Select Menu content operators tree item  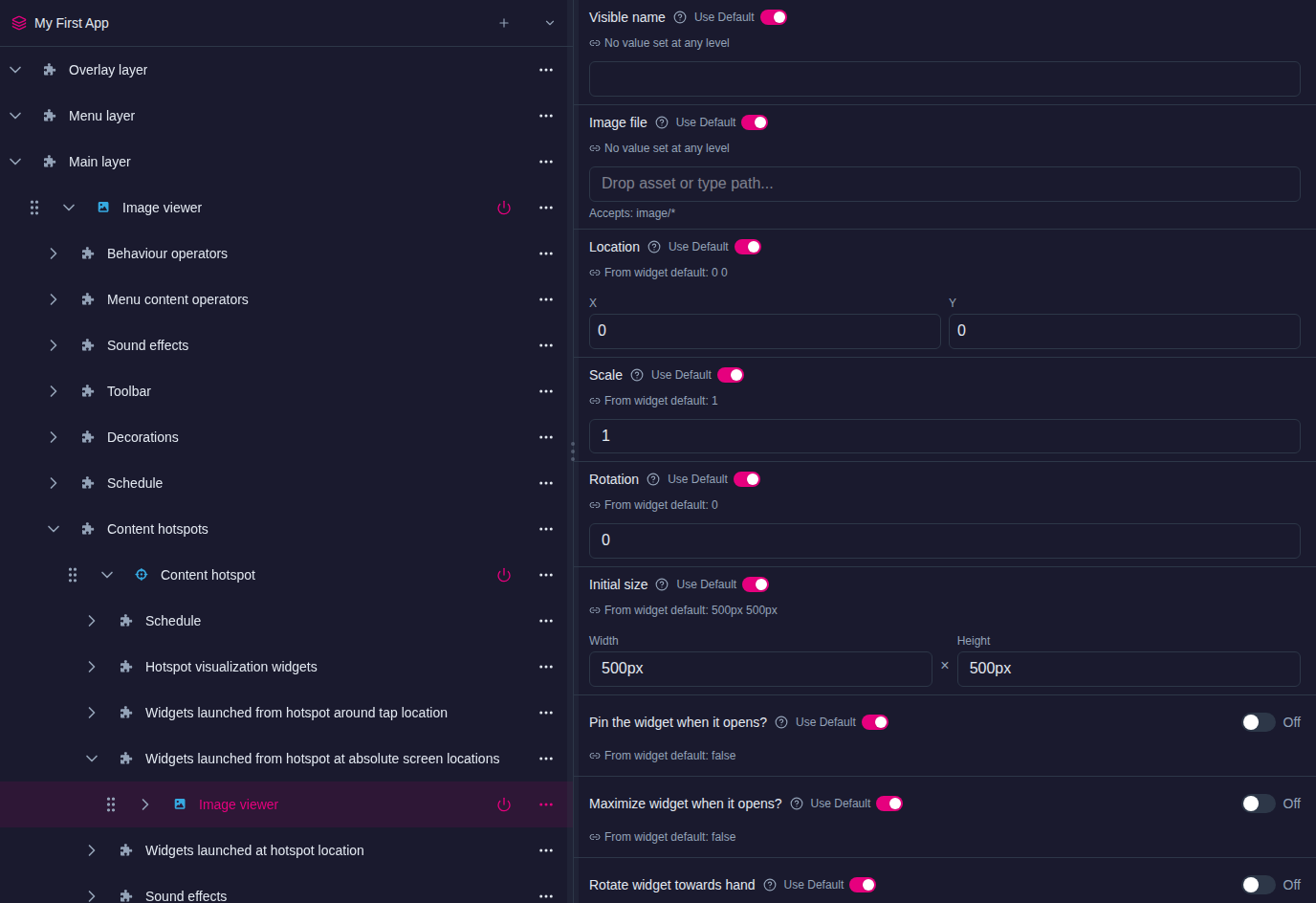point(178,299)
